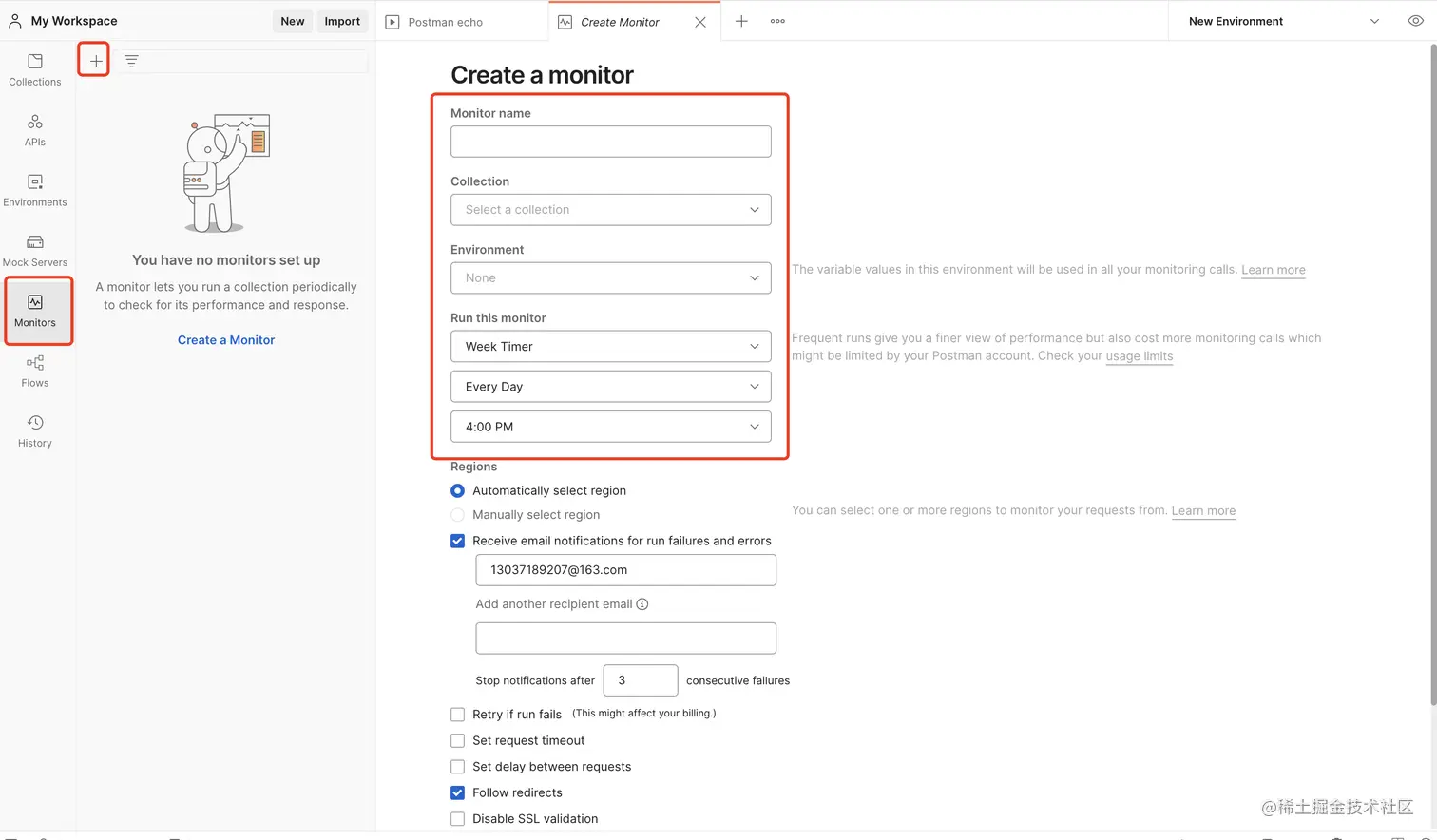Click the page vertical scrollbar
This screenshot has height=840, width=1437.
pos(1432,374)
